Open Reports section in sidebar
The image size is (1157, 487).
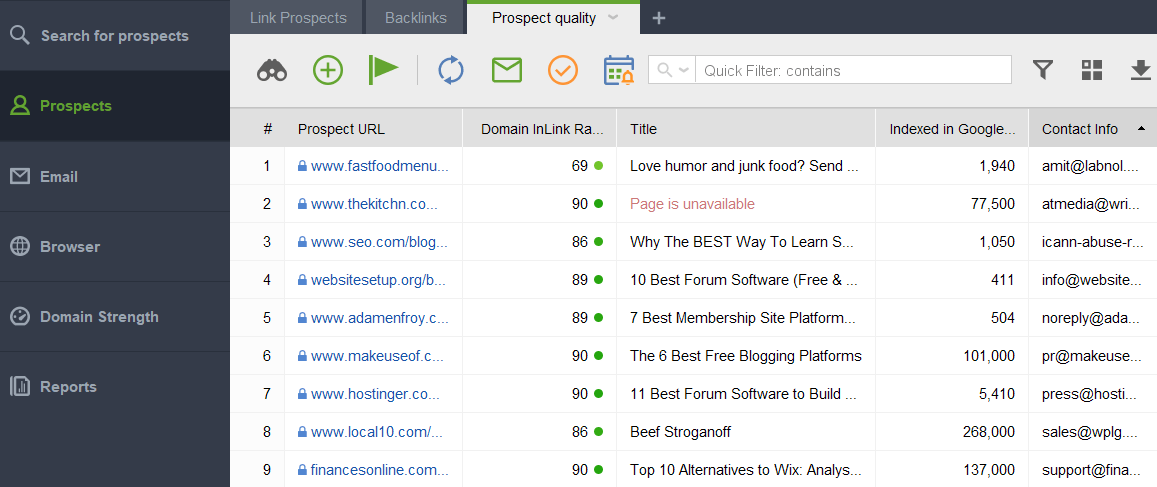coord(115,387)
